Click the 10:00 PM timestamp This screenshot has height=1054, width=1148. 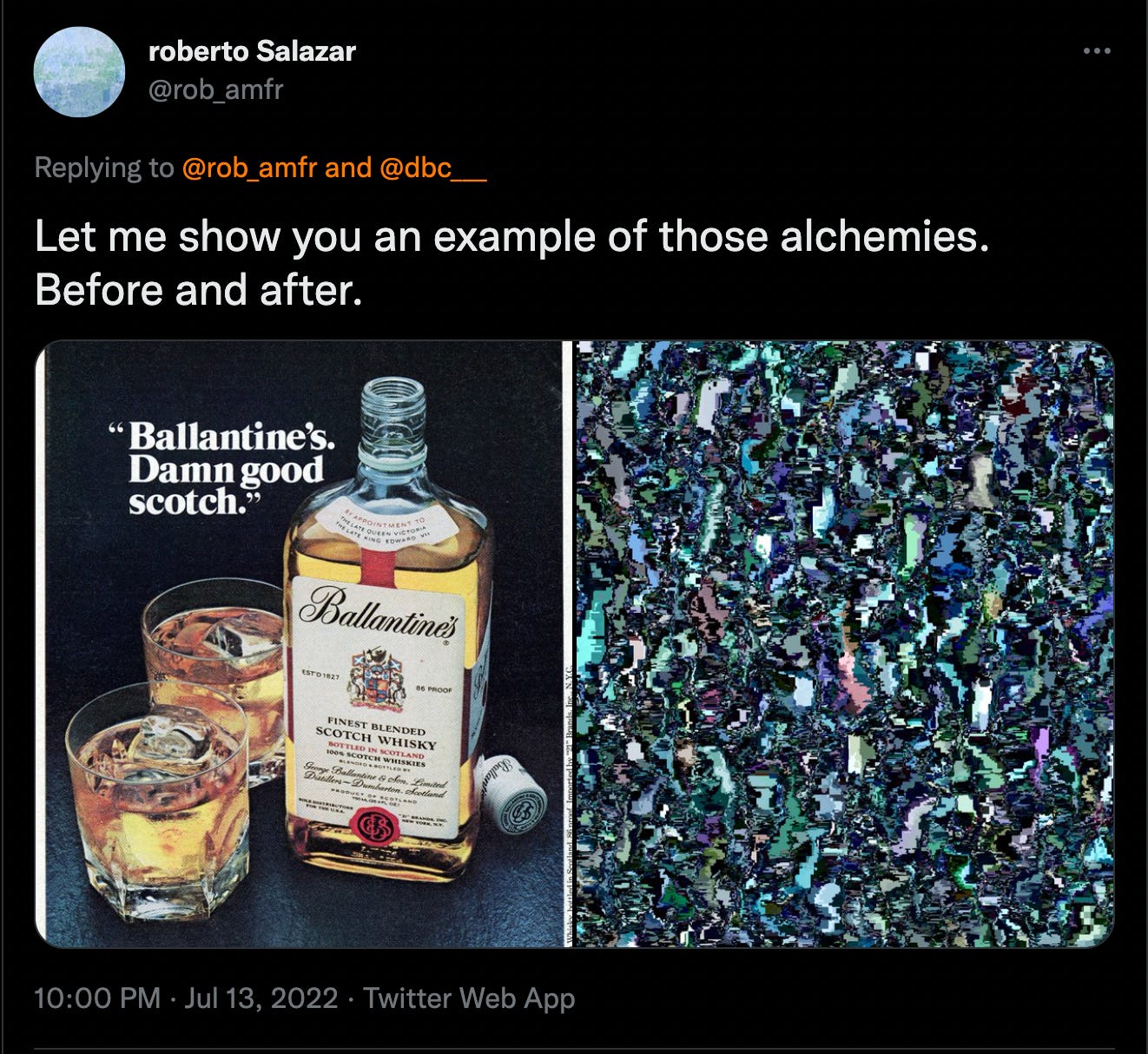pyautogui.click(x=97, y=998)
